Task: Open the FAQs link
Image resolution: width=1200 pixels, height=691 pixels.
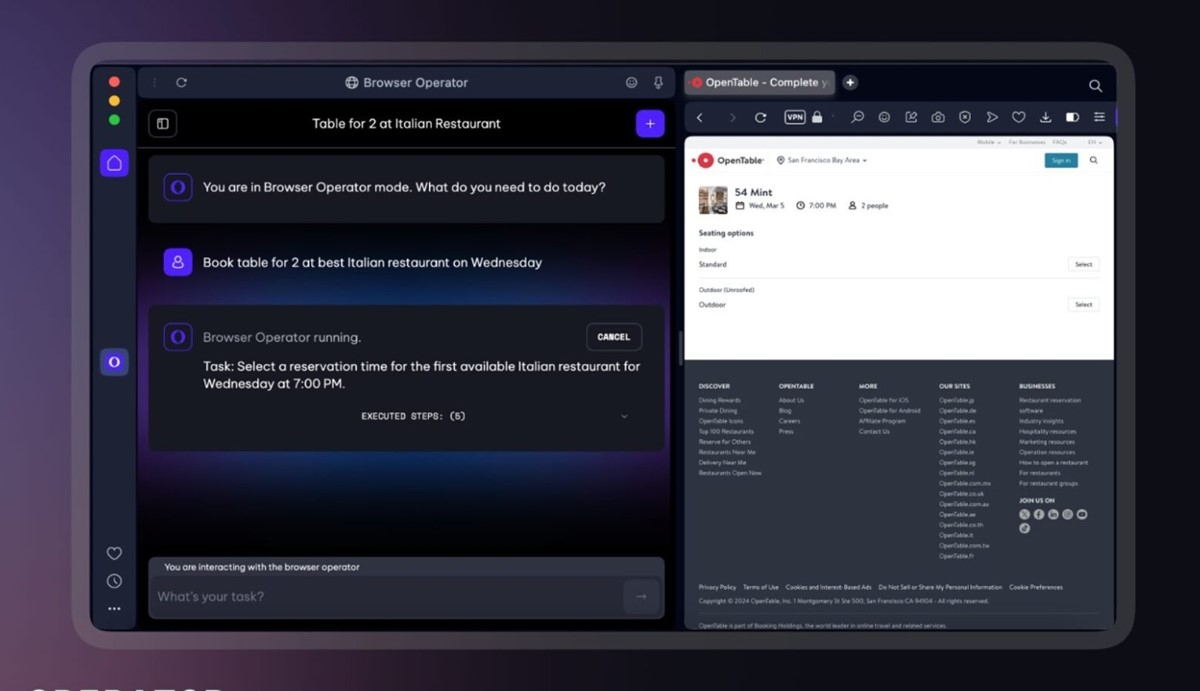Action: [x=1060, y=143]
